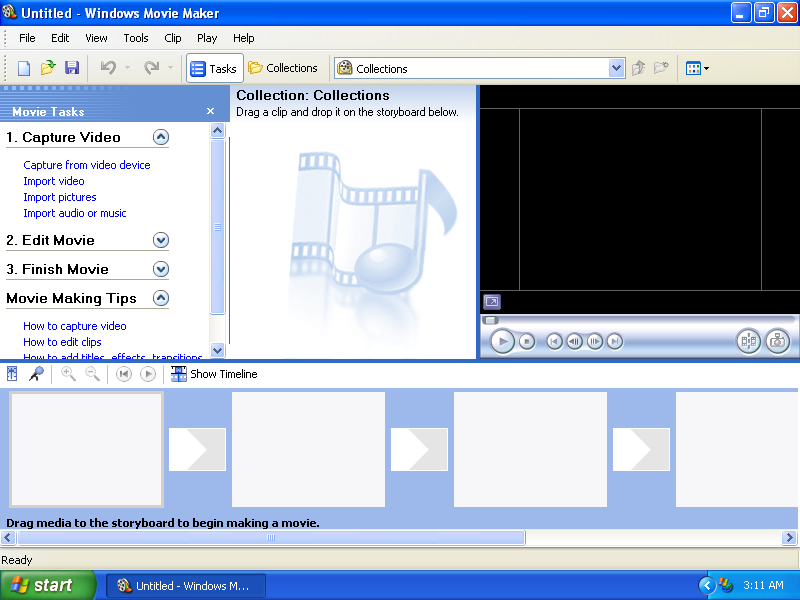Undo the last action
800x600 pixels.
pos(108,68)
